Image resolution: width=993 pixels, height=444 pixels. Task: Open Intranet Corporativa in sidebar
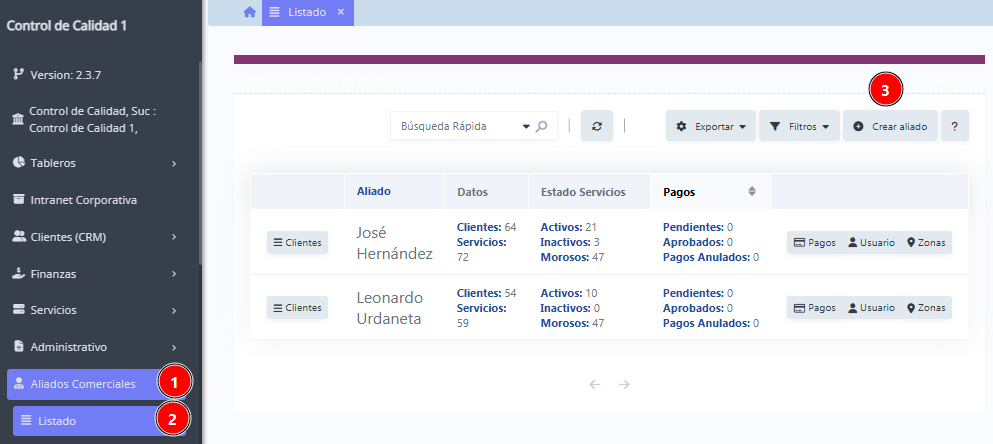point(83,200)
